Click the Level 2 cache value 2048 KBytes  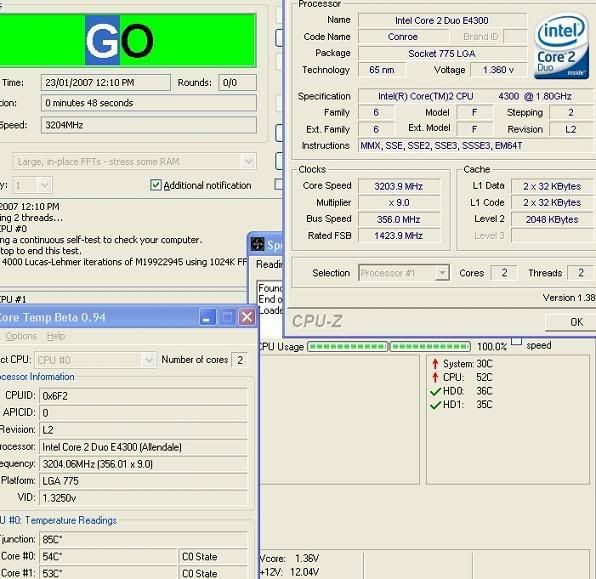552,219
